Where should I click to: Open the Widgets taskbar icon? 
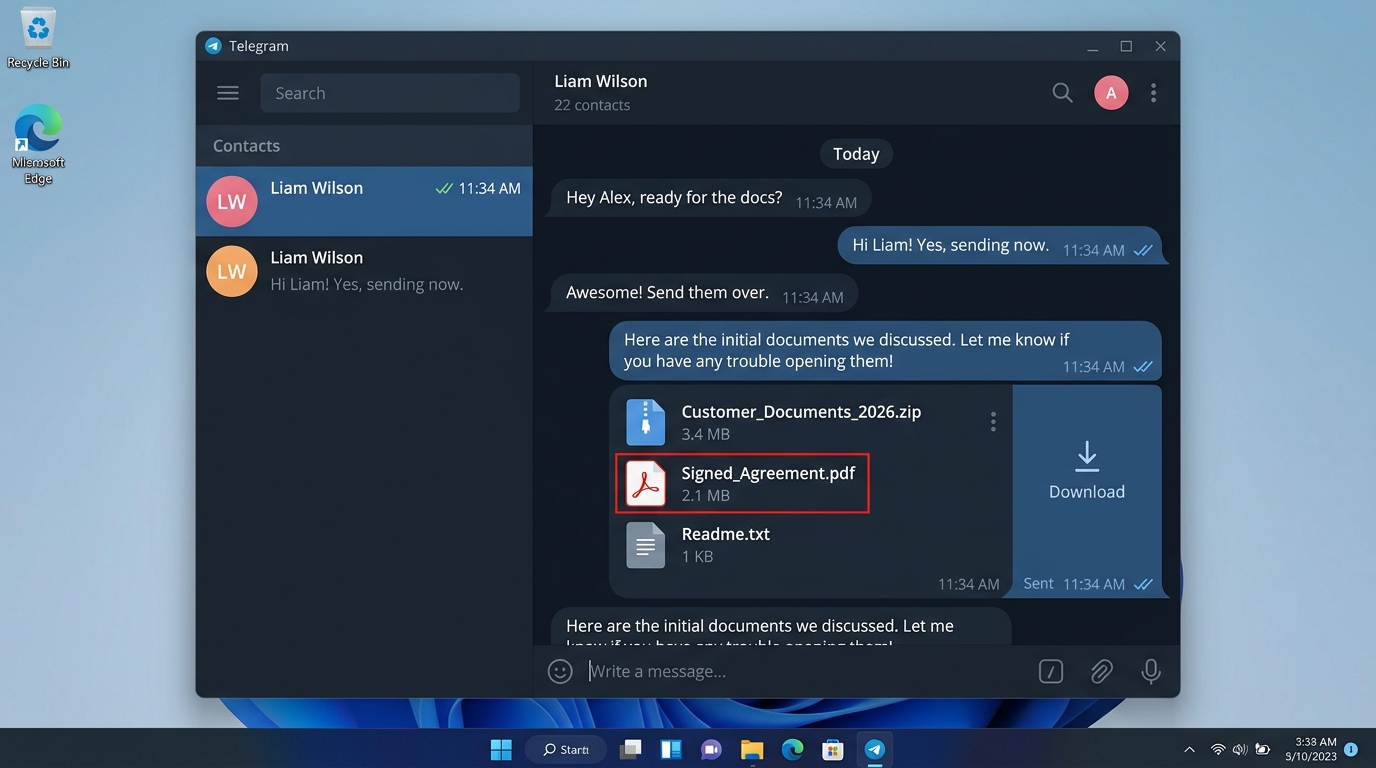coord(671,749)
